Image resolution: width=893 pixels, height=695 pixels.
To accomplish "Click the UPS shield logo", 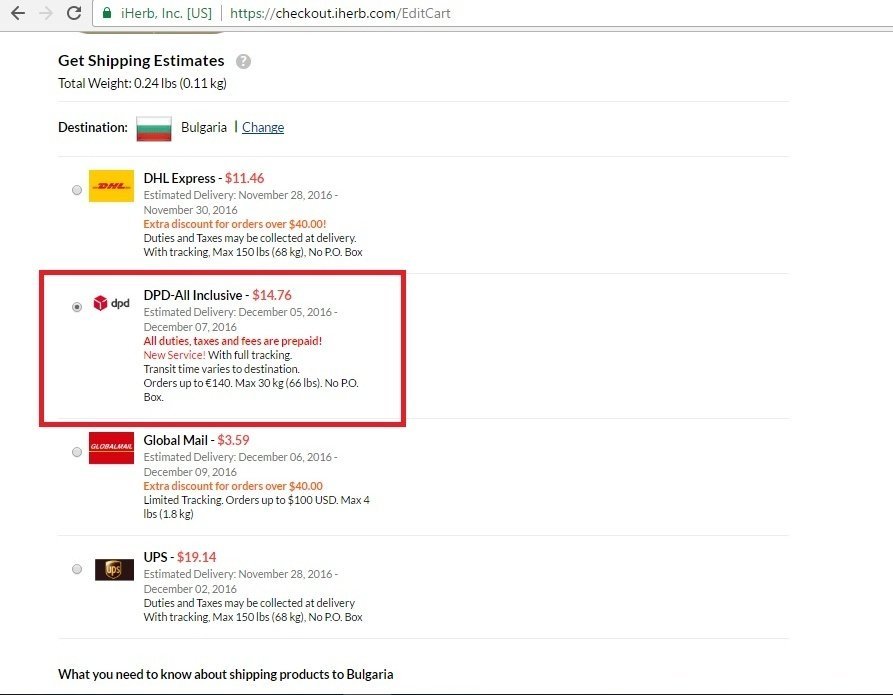I will tap(113, 569).
